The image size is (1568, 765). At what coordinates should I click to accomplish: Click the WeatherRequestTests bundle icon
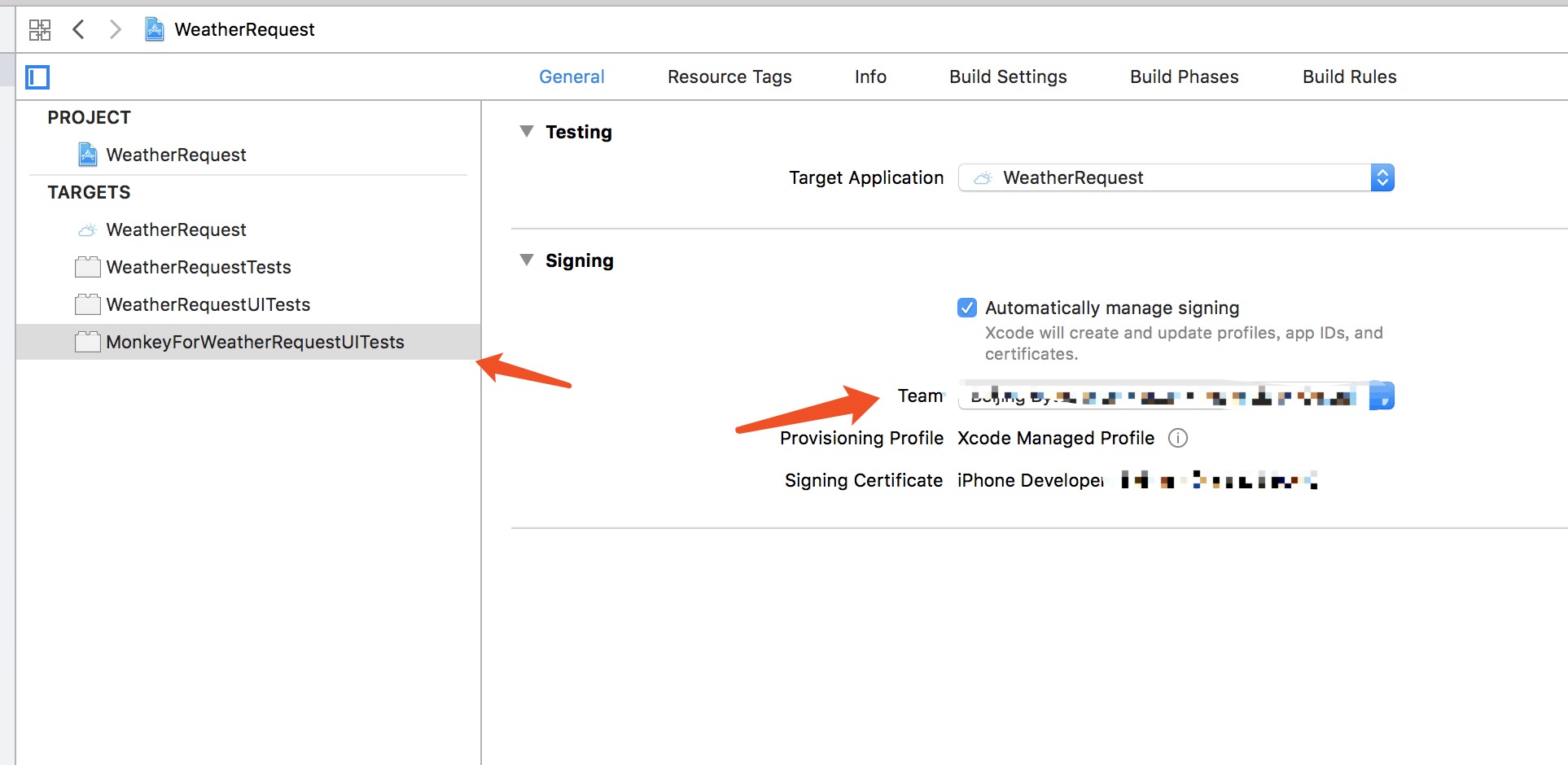tap(88, 267)
